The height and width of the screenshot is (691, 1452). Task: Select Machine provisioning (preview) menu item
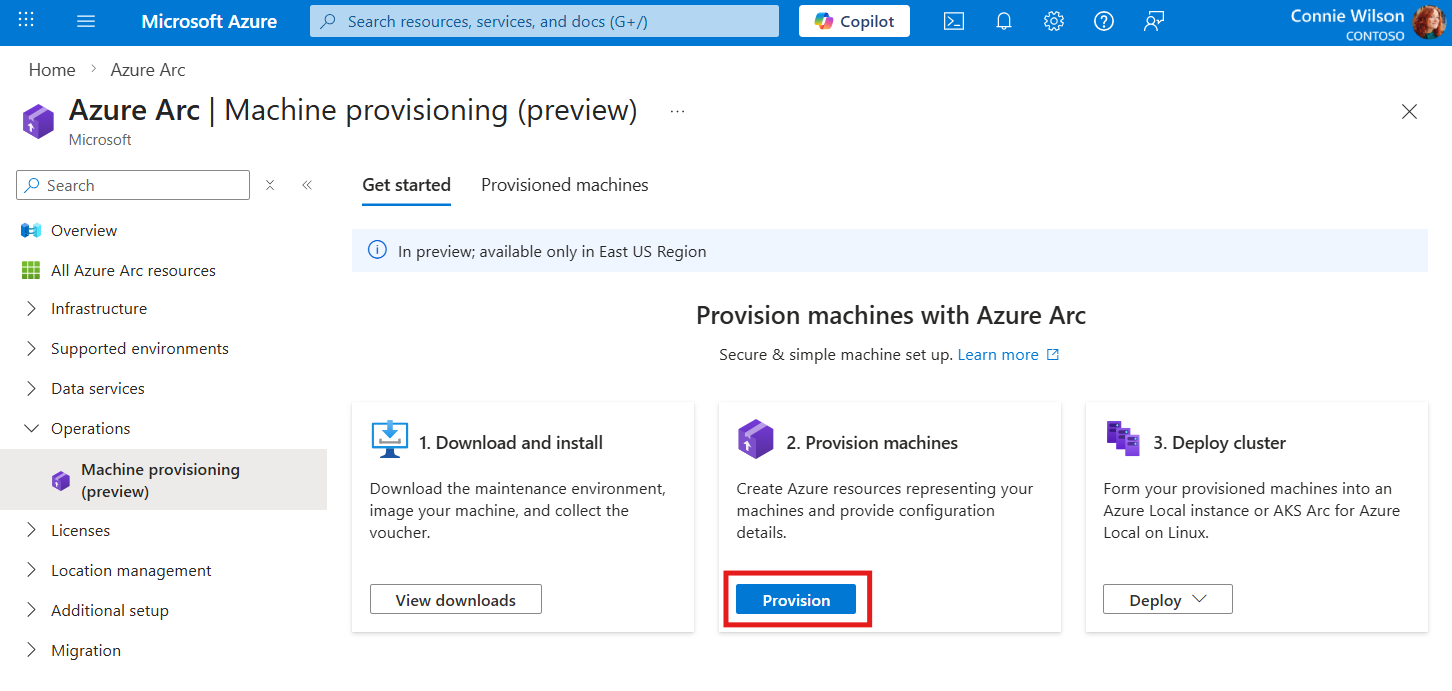click(163, 480)
